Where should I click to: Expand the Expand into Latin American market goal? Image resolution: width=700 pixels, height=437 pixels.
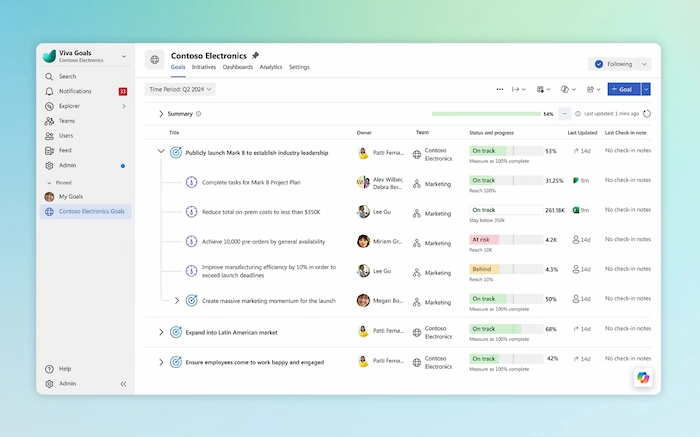(161, 332)
